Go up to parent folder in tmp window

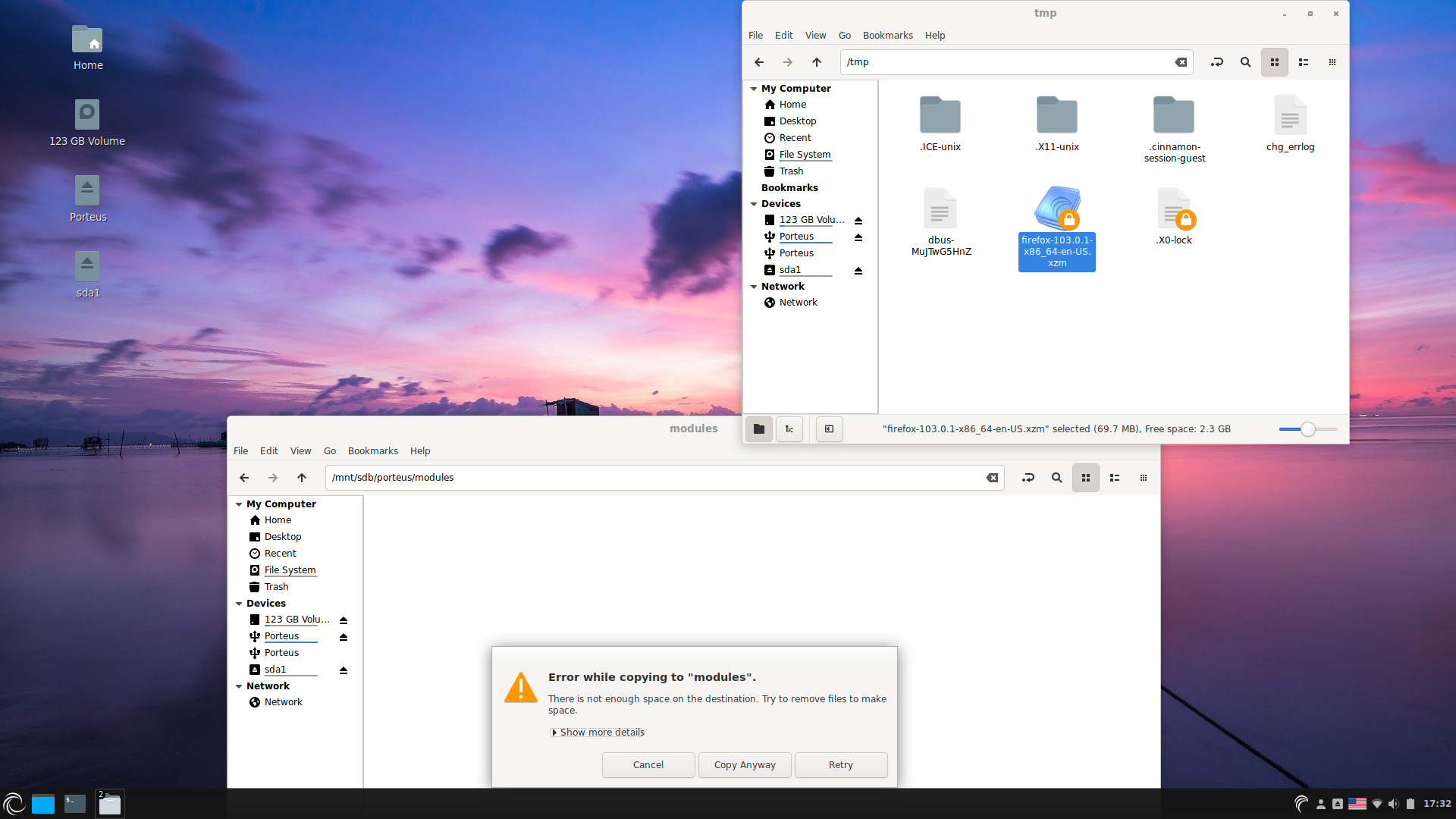(x=817, y=62)
